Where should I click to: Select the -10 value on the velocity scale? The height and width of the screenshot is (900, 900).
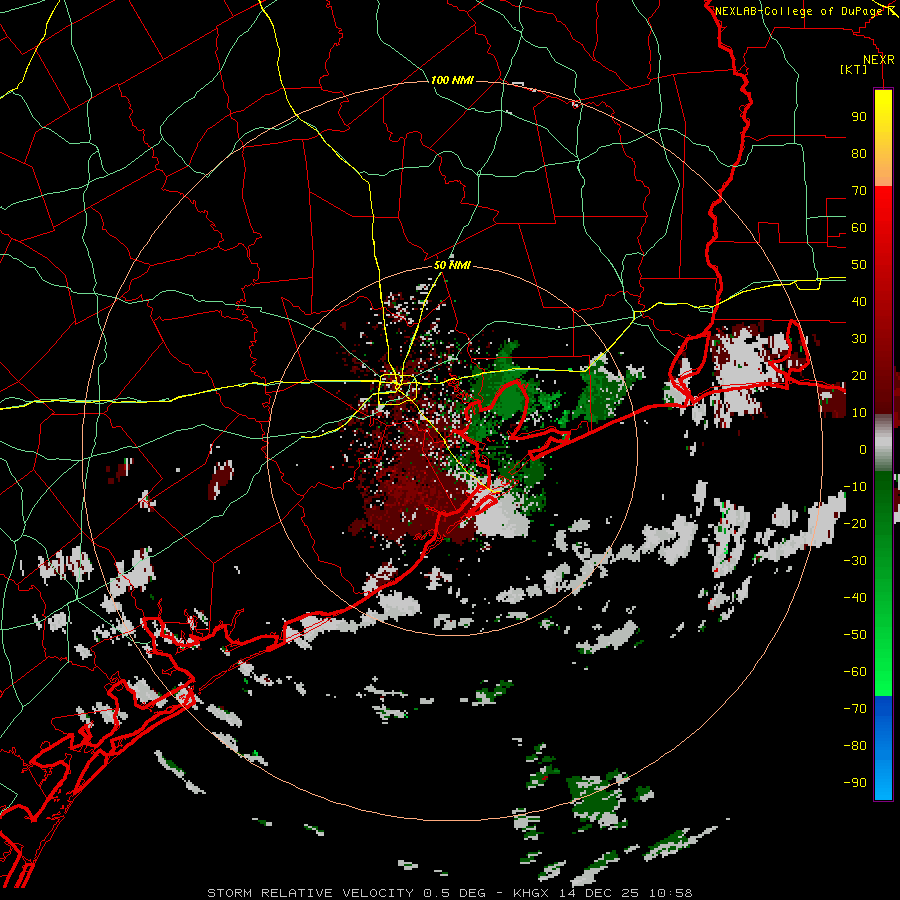tap(855, 487)
